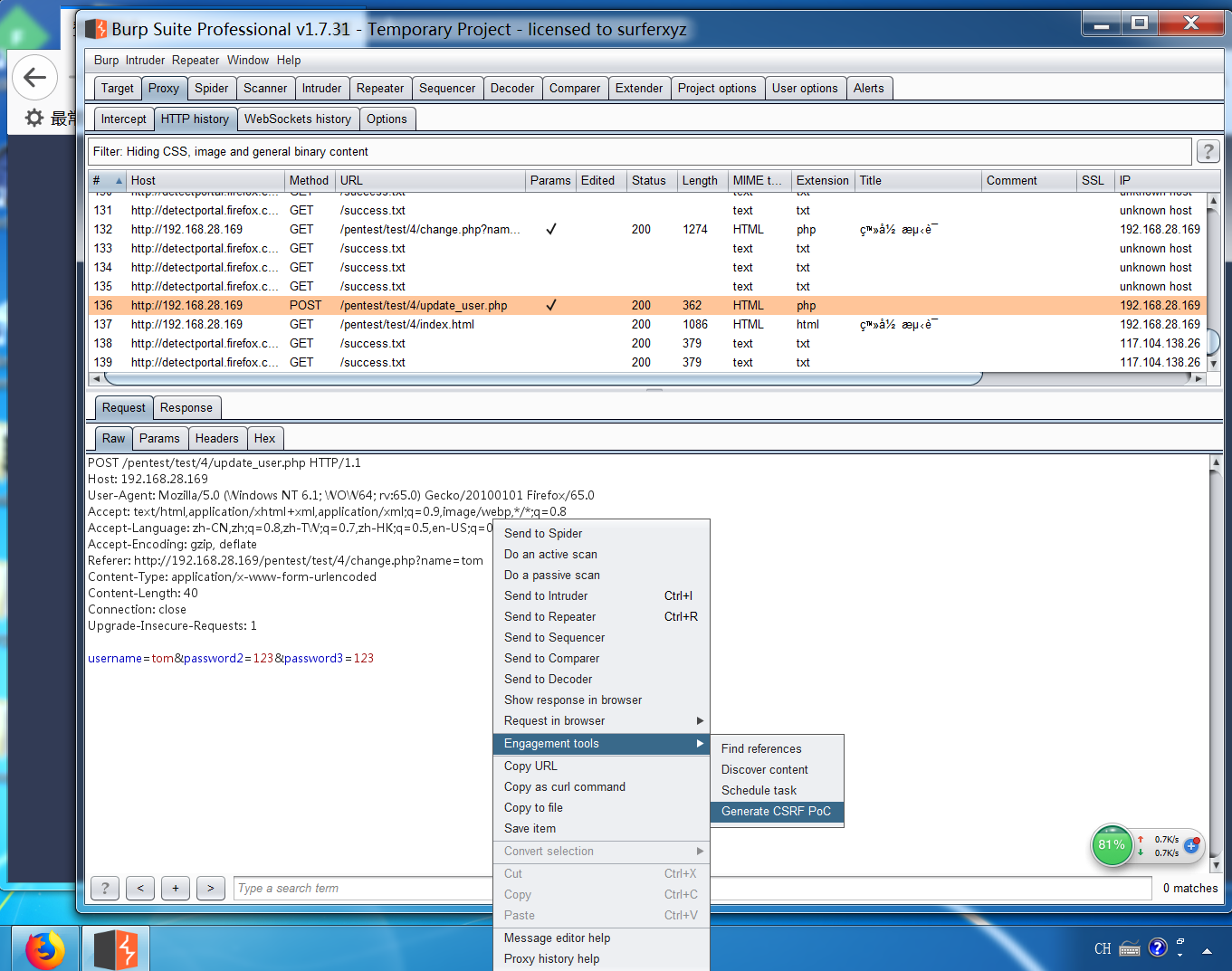
Task: Click request editor scroll down arrow
Action: (1215, 866)
